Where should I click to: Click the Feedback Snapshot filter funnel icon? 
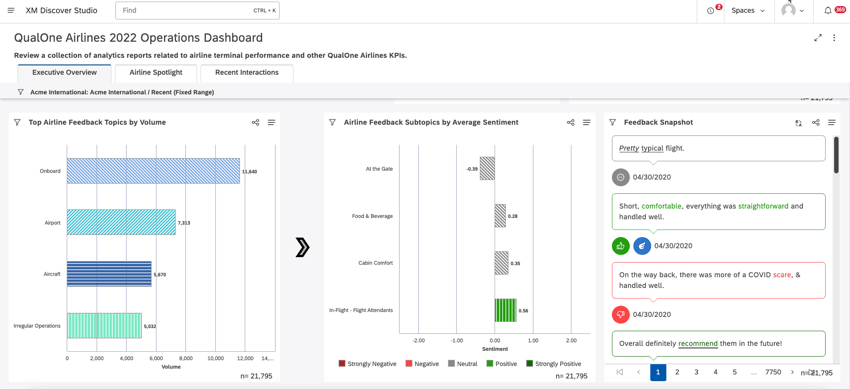(x=613, y=122)
